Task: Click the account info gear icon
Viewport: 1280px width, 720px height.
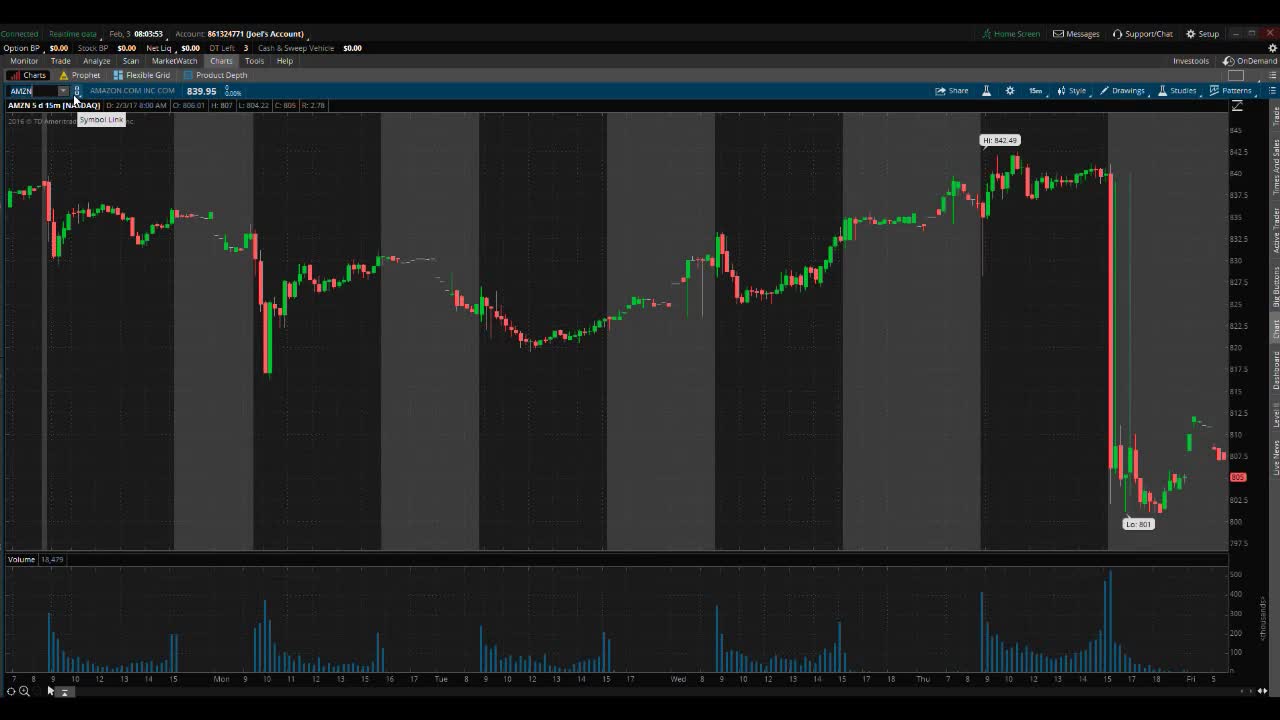Action: click(1272, 48)
